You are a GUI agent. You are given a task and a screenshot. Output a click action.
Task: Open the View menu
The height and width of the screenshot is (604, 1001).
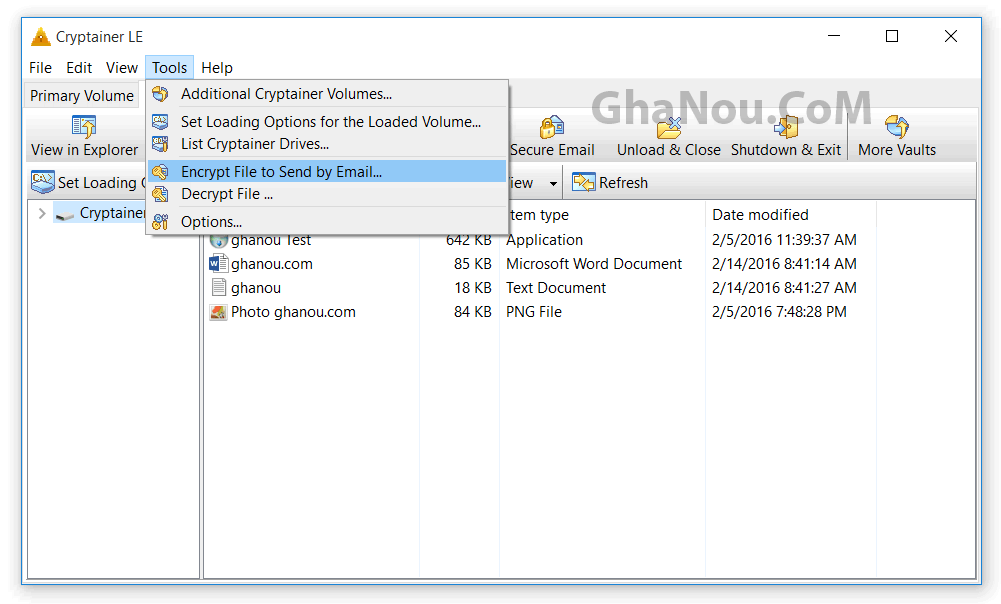pyautogui.click(x=122, y=68)
